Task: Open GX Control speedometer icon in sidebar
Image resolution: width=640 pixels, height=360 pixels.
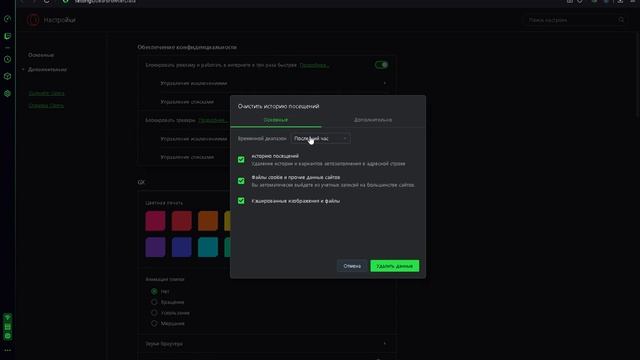Action: click(x=7, y=19)
